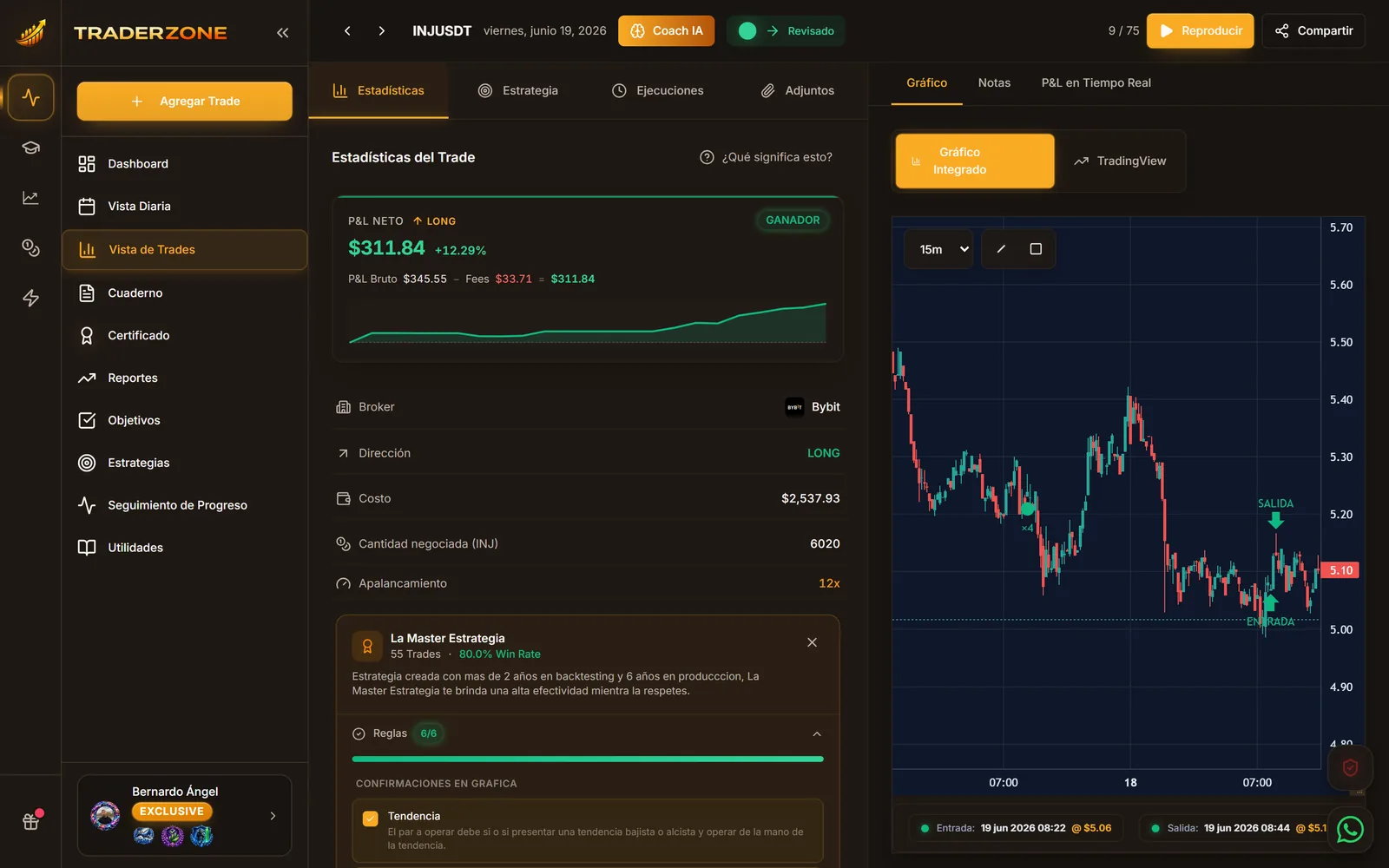Click the Cantidad negociada value 6020
The image size is (1389, 868).
point(825,544)
